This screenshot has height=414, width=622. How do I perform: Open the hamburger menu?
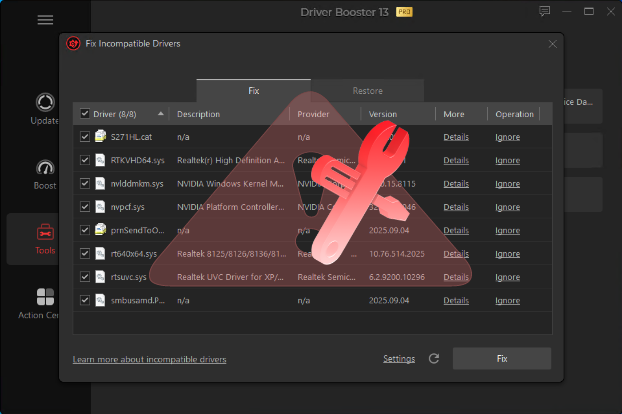point(45,20)
